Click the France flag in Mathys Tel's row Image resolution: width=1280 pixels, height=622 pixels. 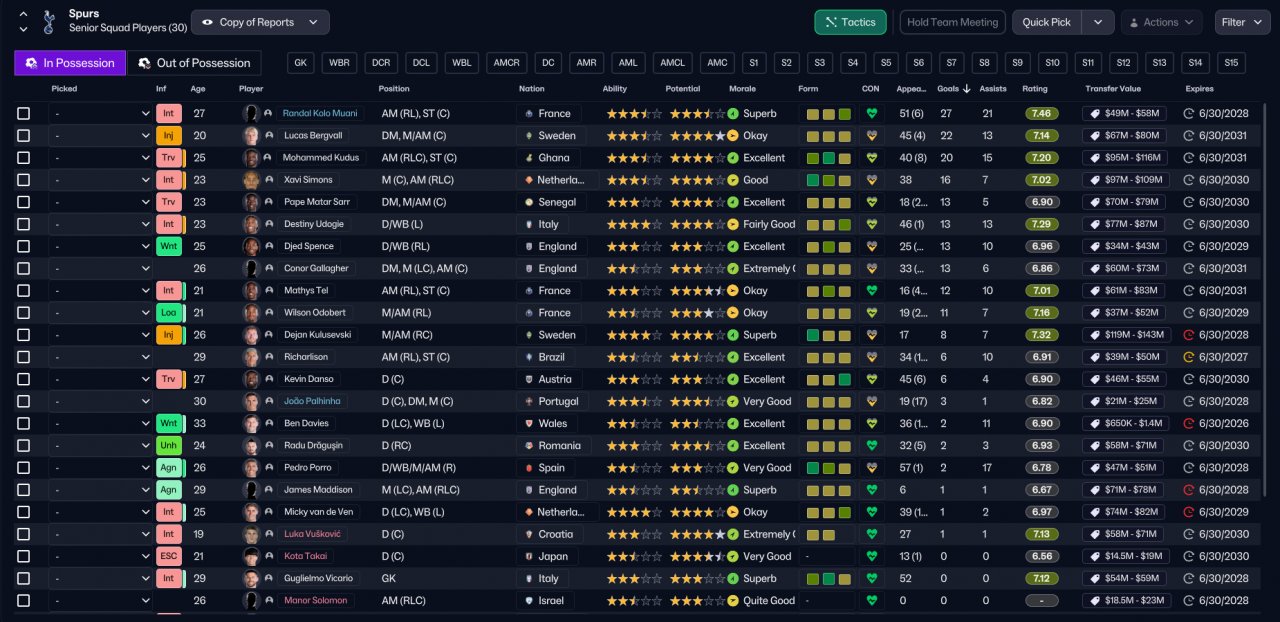[528, 290]
